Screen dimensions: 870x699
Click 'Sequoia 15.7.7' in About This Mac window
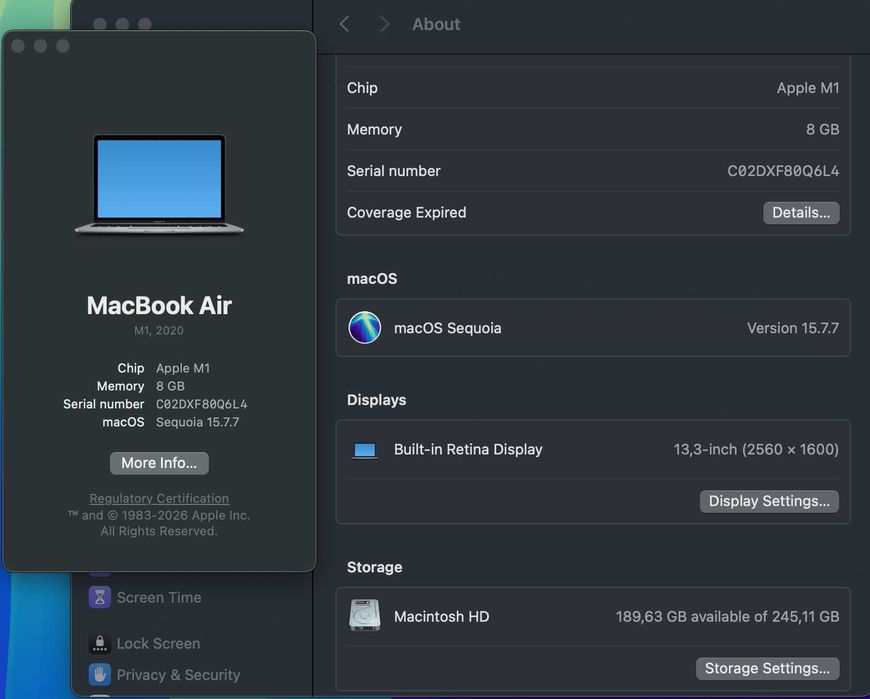click(x=198, y=422)
